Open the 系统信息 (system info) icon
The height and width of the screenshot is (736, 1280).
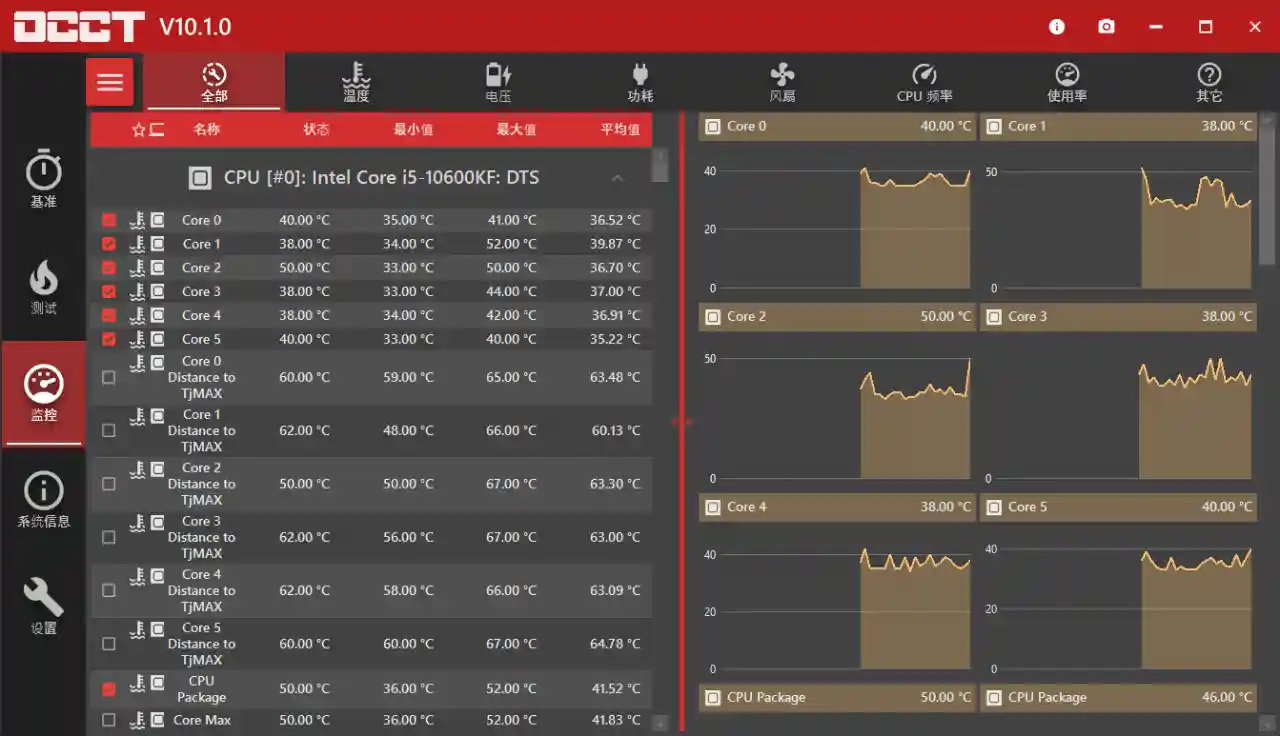tap(43, 497)
